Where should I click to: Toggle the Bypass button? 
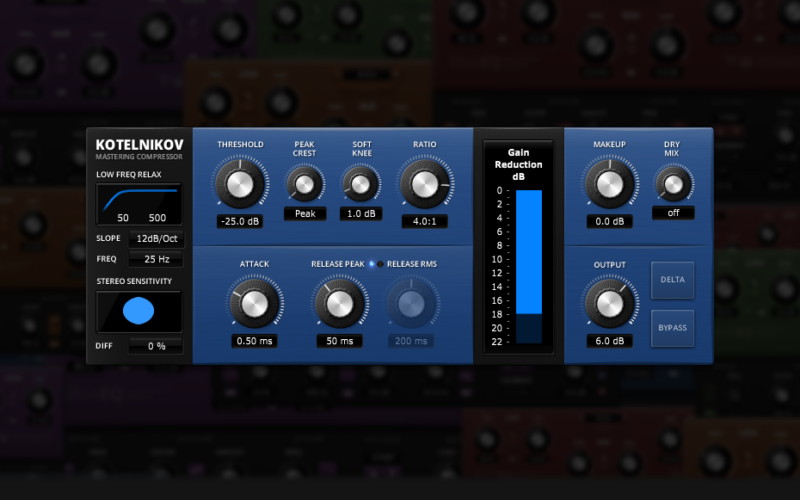point(672,328)
